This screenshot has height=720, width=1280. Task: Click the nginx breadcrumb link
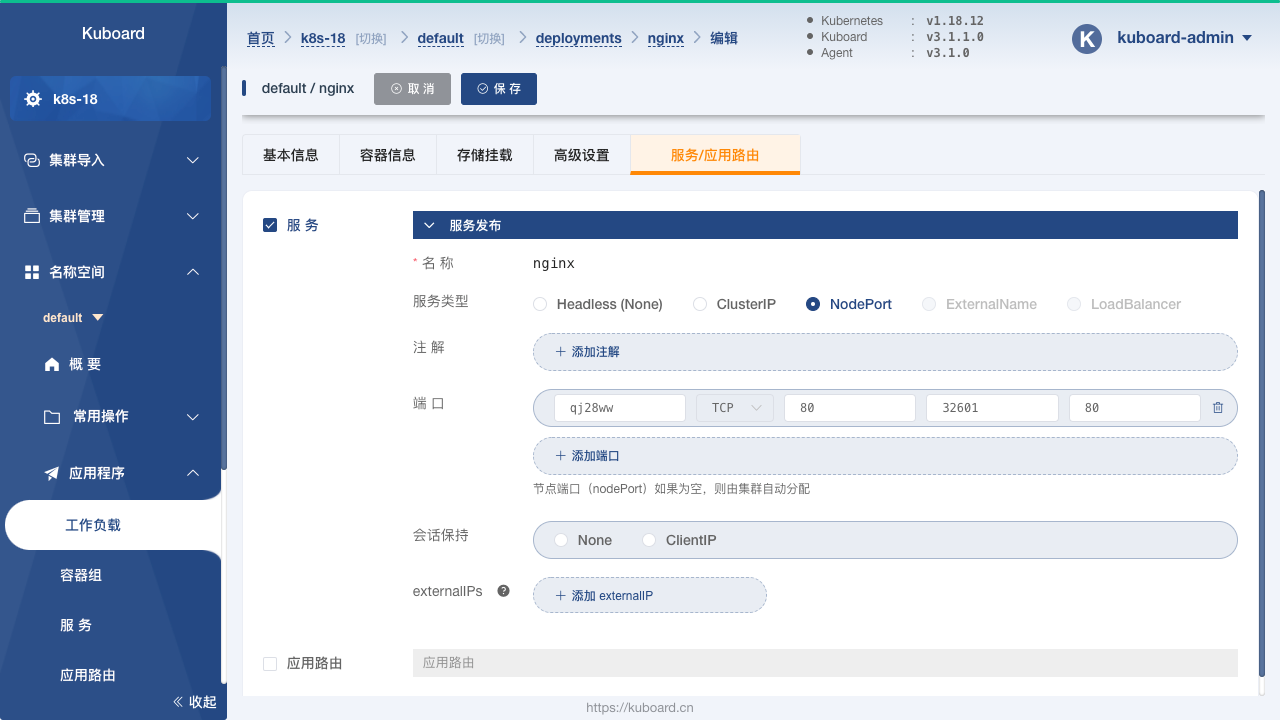coord(666,38)
